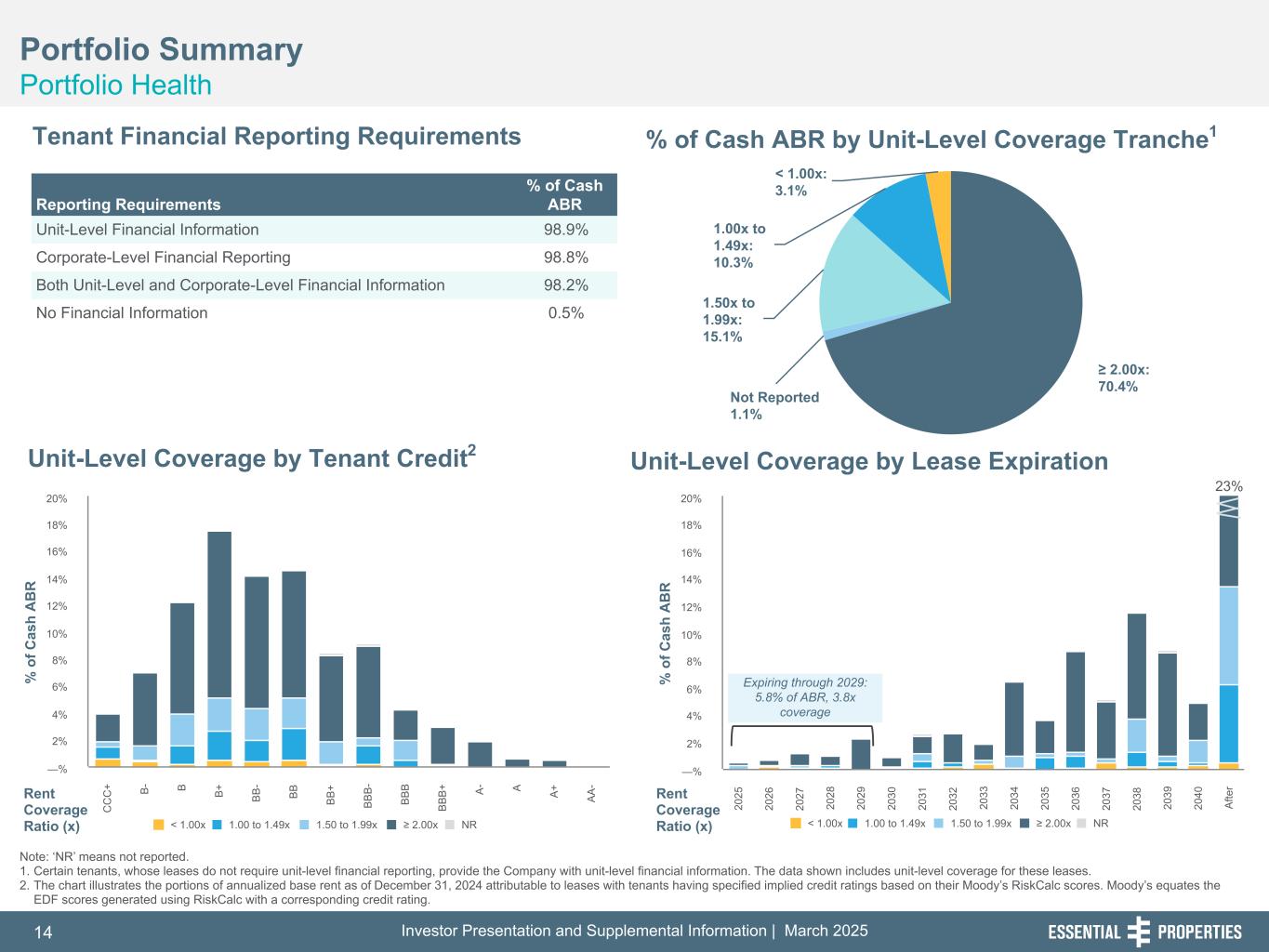Click the 'Reporting Requirements' table column header
1269x952 pixels.
pyautogui.click(x=128, y=205)
